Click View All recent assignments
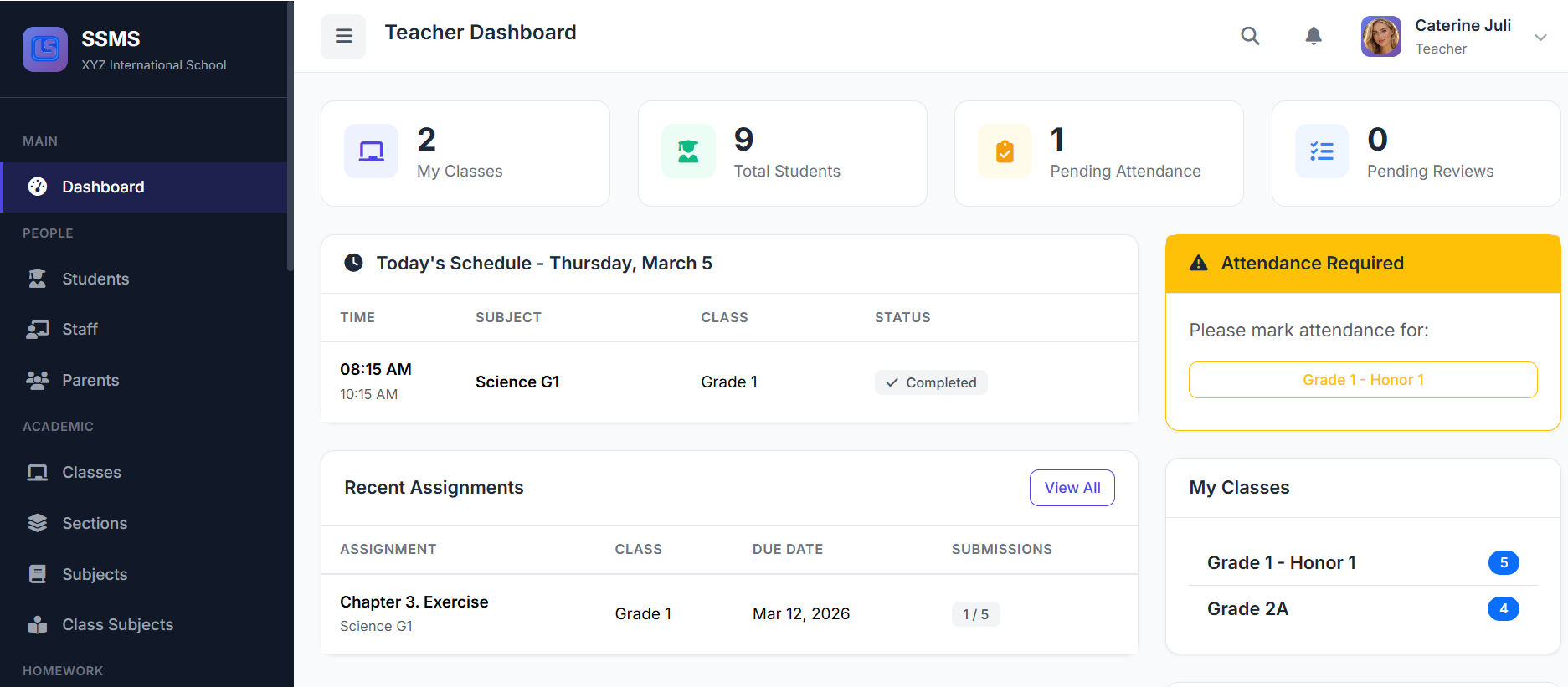The image size is (1568, 687). click(1072, 488)
